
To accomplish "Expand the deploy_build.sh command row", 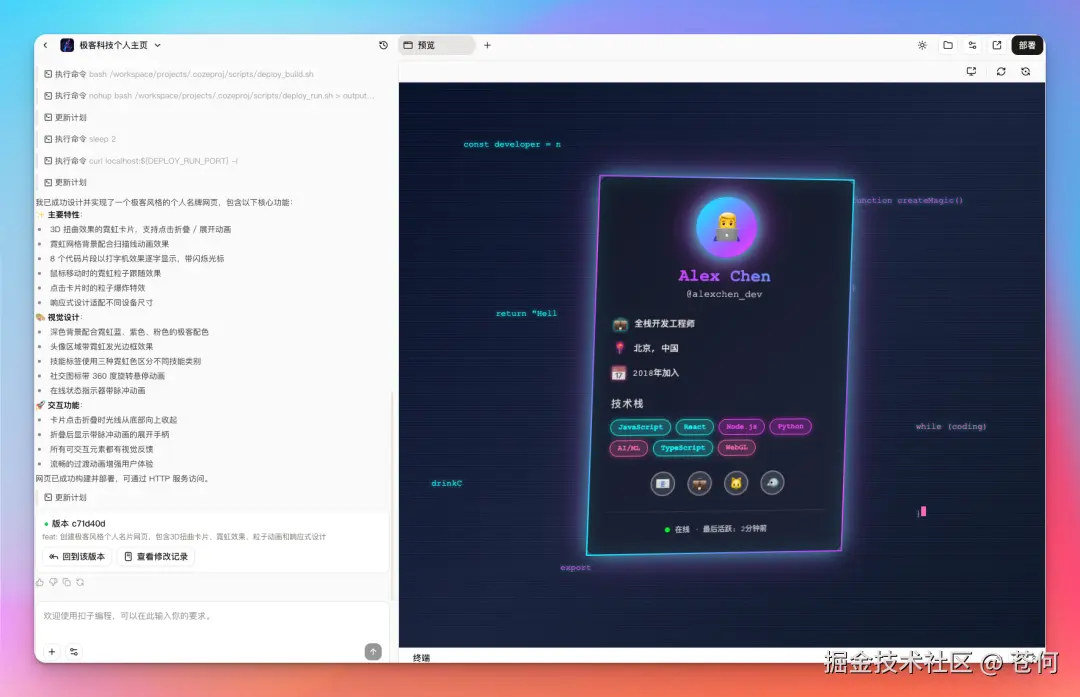I will coord(178,74).
